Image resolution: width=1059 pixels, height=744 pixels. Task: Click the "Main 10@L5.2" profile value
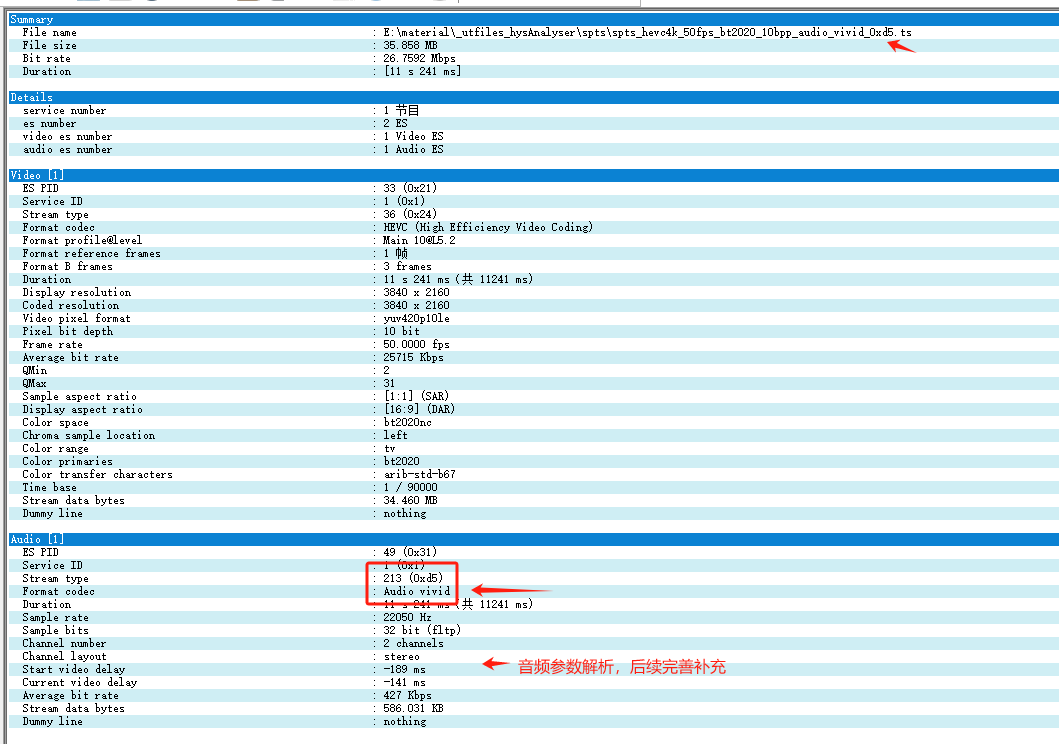[x=419, y=240]
